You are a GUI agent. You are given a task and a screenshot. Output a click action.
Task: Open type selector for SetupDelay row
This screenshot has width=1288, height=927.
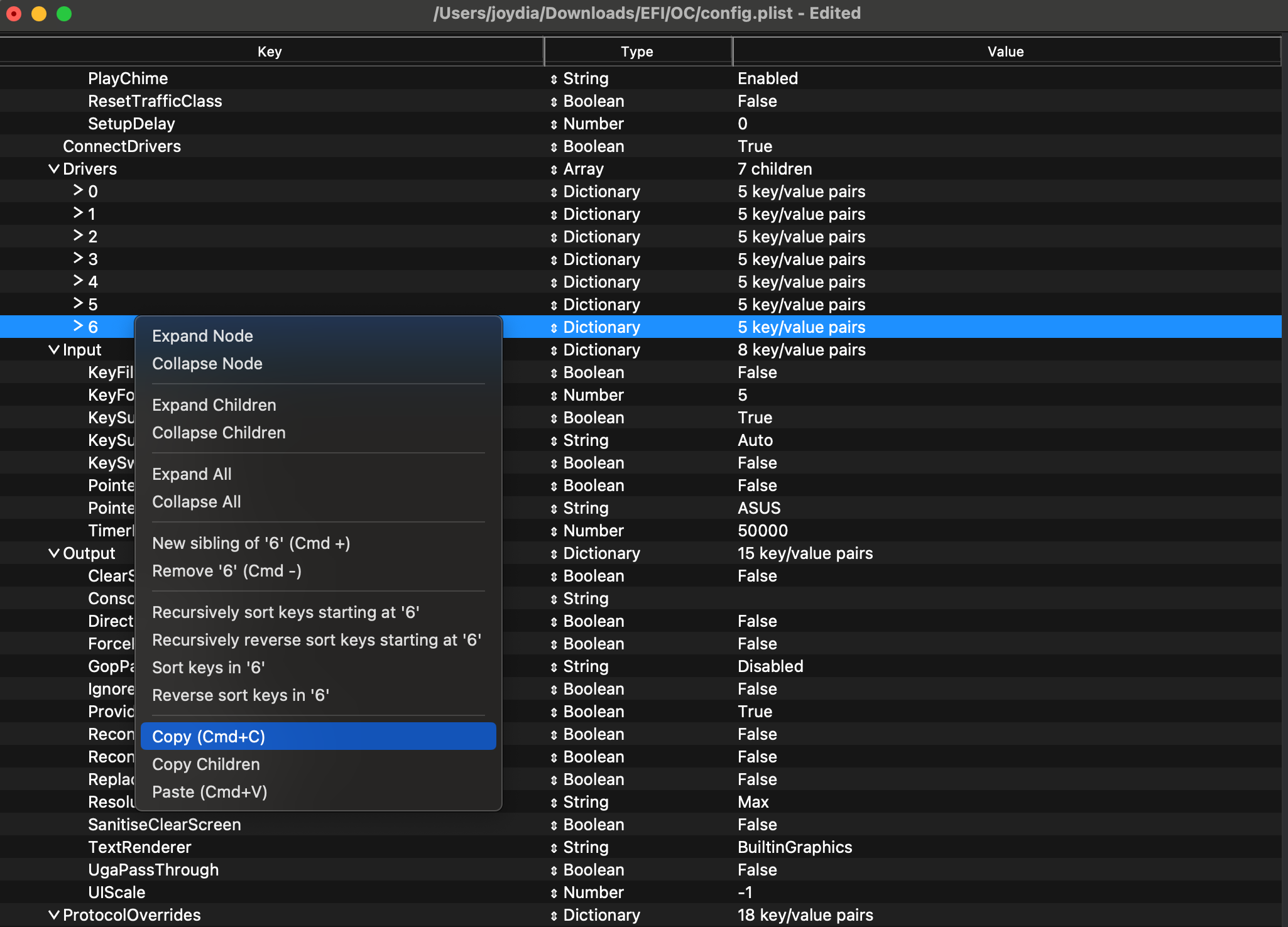click(x=554, y=124)
